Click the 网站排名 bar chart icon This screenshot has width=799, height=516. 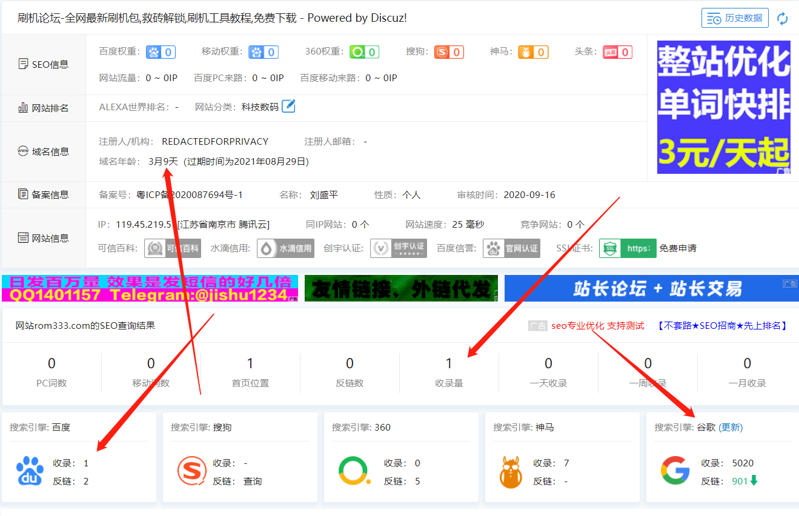[23, 107]
